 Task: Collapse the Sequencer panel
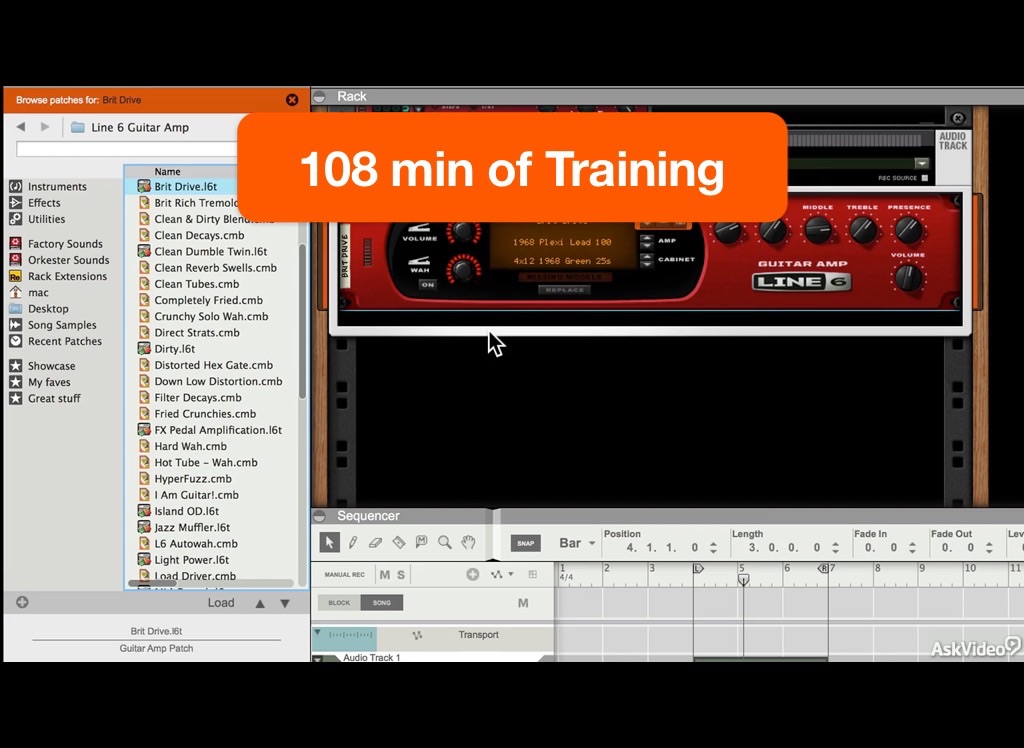click(x=319, y=516)
